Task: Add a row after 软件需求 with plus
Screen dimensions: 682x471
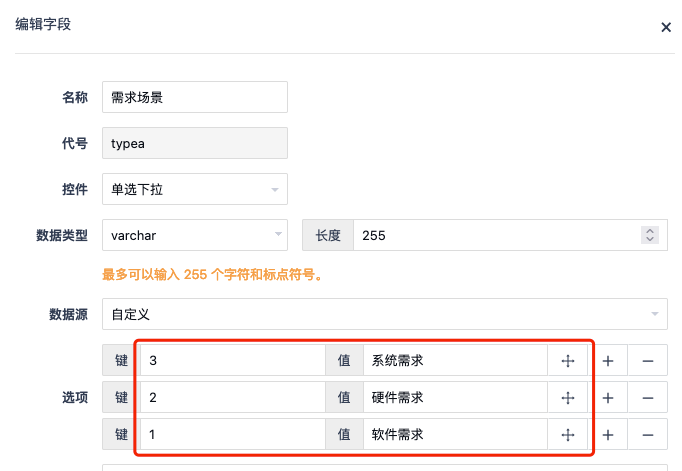Action: tap(608, 434)
